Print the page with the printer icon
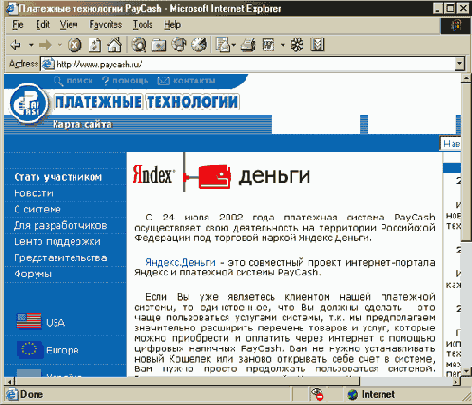 (248, 45)
